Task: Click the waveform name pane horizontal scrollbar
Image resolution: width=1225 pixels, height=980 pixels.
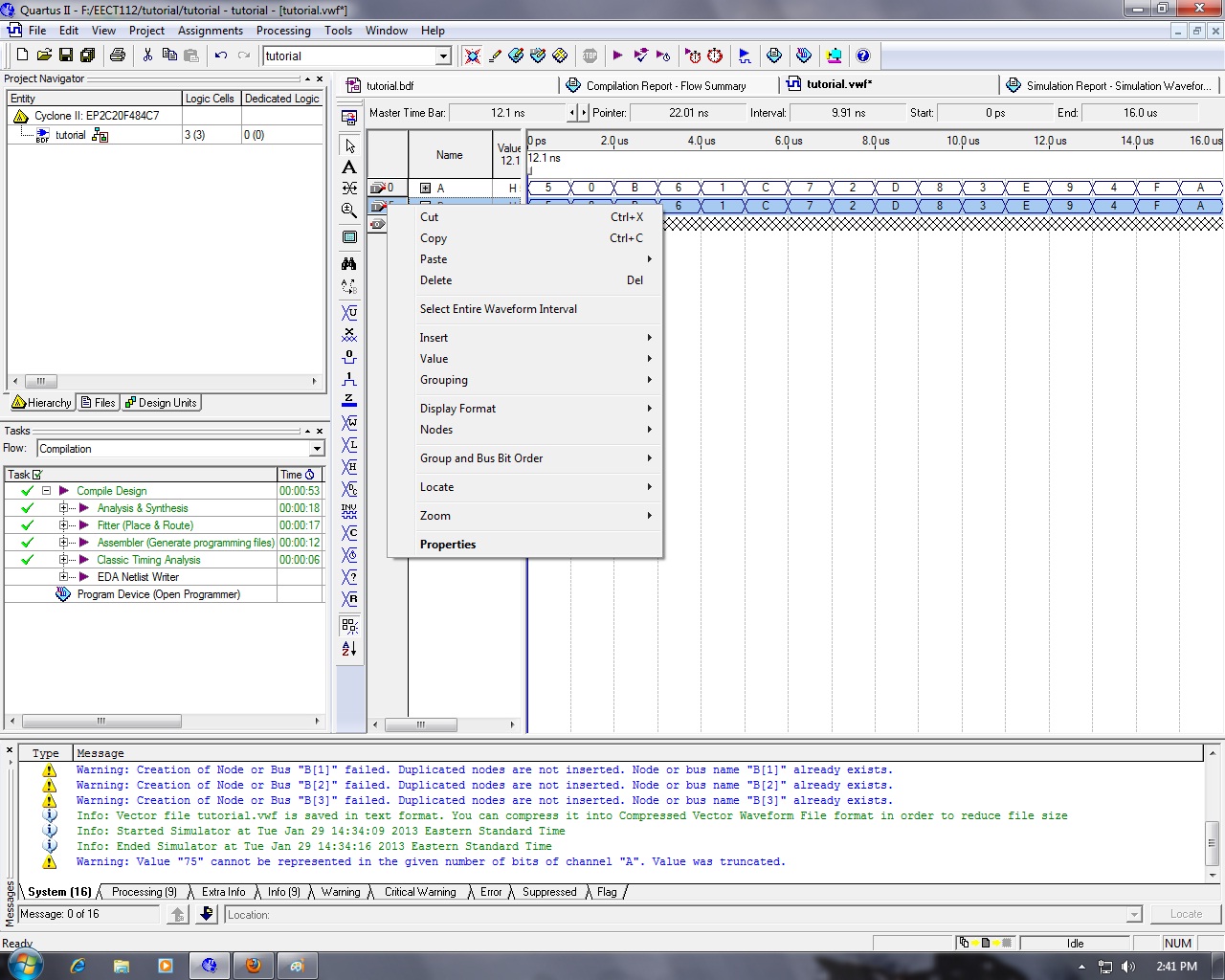Action: 445,724
